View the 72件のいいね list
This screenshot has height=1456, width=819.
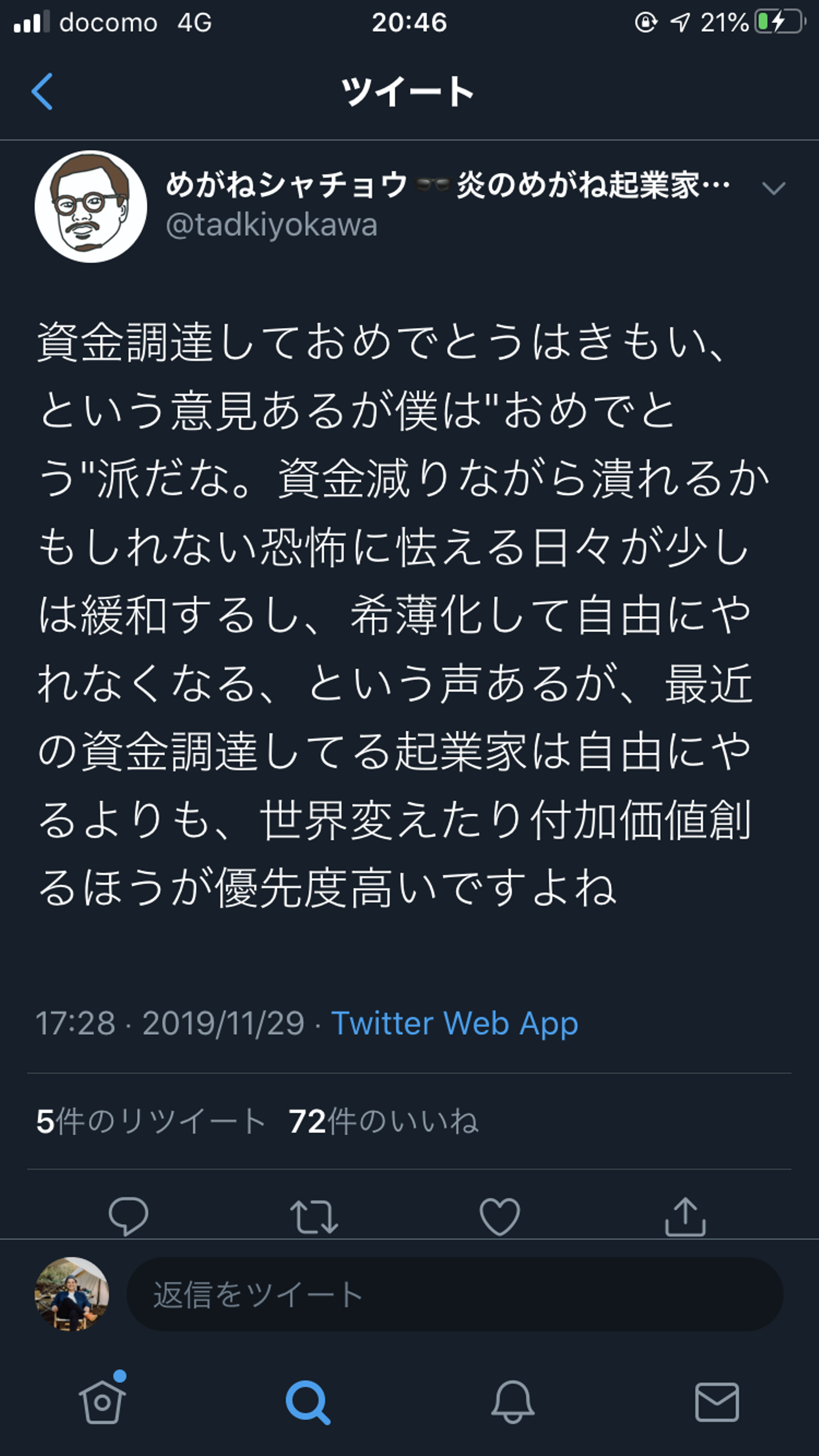coord(383,1121)
